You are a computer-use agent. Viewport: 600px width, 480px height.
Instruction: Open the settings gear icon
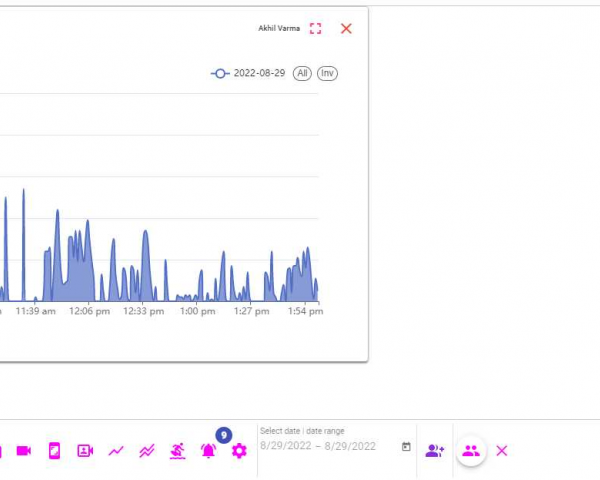click(239, 451)
